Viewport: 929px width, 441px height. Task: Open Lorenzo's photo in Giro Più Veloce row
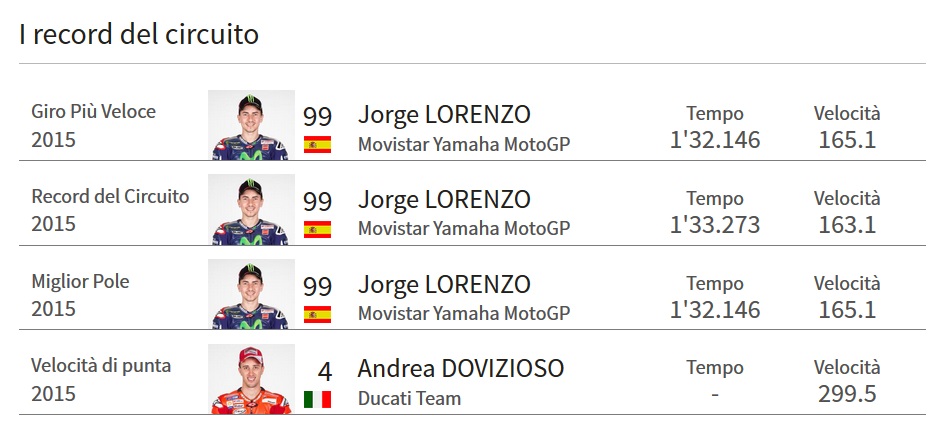(x=251, y=125)
